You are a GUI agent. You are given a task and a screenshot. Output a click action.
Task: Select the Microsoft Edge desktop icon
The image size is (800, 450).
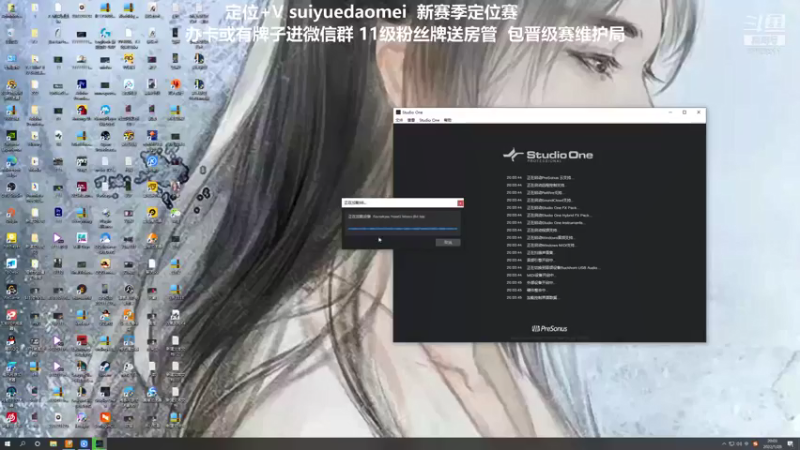click(x=11, y=165)
